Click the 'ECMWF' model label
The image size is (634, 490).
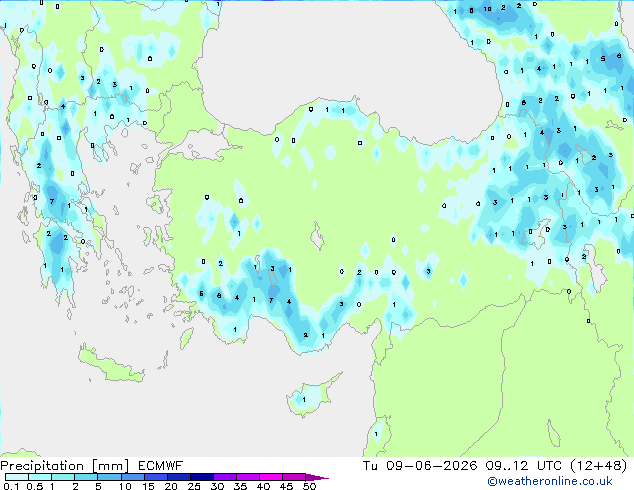coord(161,466)
